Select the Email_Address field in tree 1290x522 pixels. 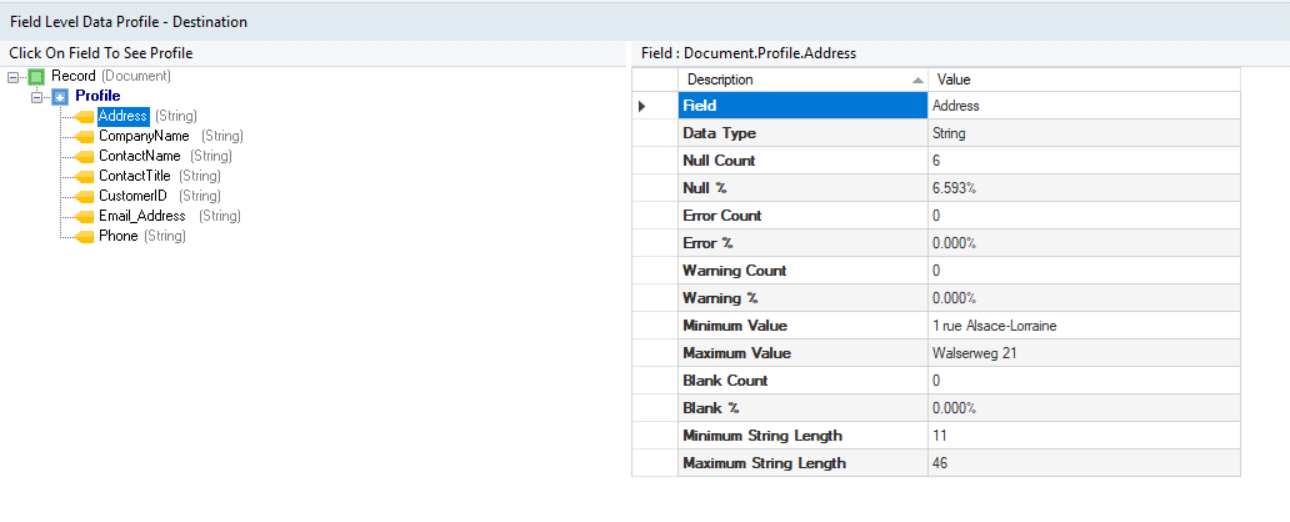[x=141, y=216]
